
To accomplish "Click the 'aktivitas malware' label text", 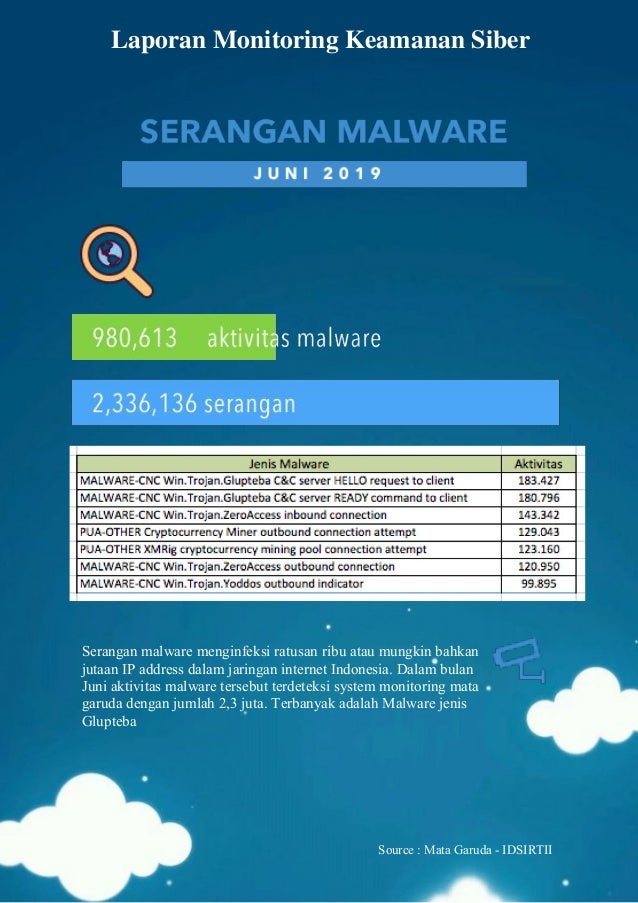I will [x=294, y=338].
